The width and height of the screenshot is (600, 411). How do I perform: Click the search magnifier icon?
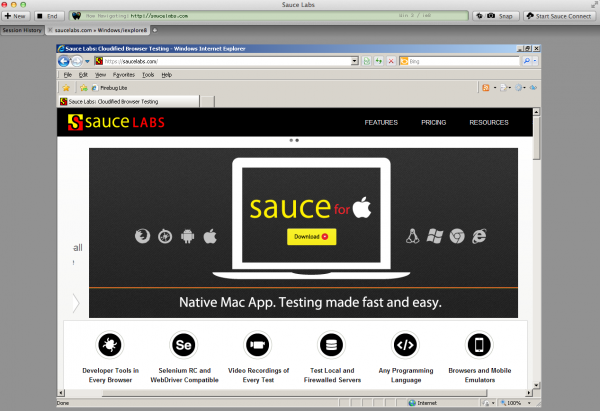click(x=527, y=61)
